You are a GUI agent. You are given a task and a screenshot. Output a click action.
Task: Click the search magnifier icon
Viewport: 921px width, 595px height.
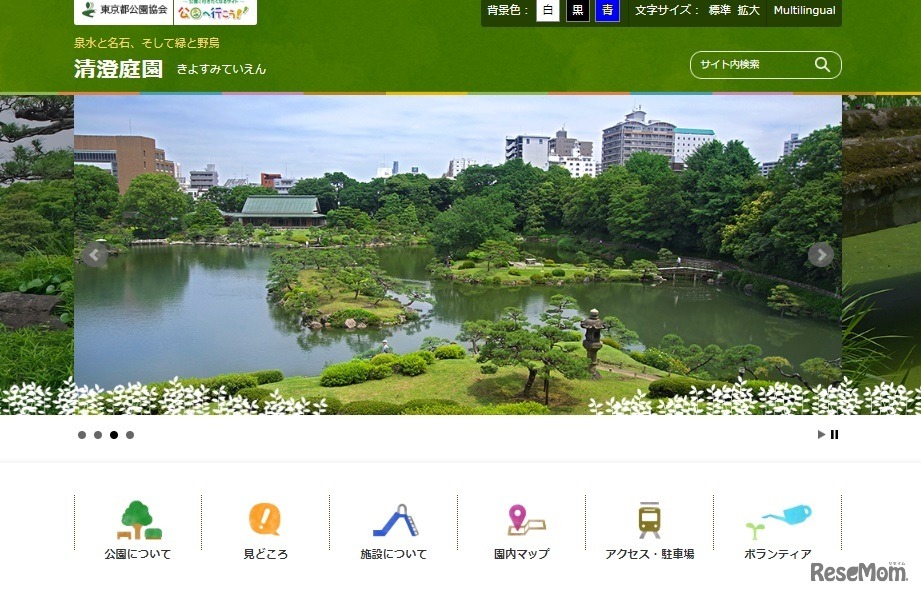tap(822, 65)
